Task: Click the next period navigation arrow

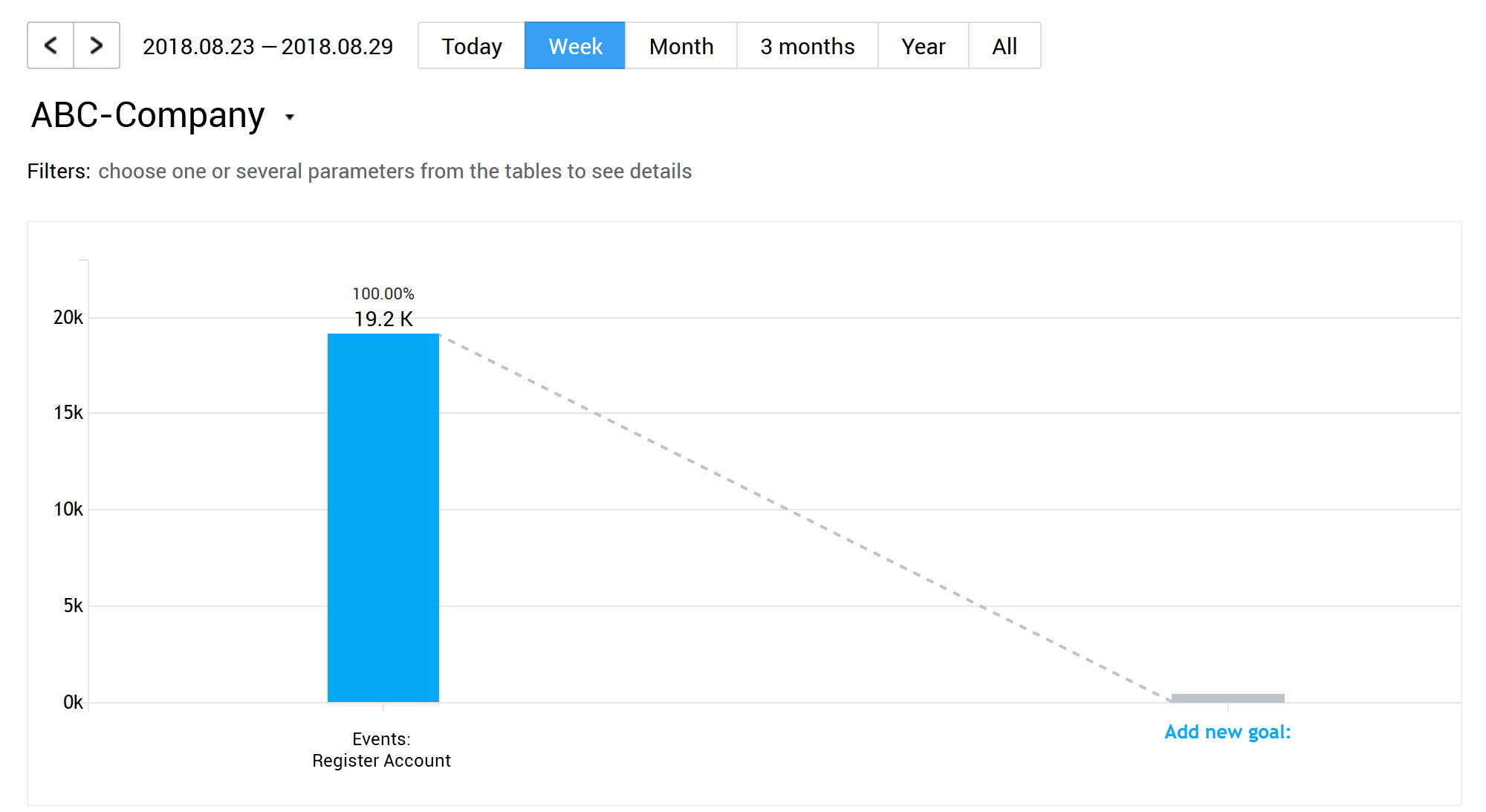Action: 96,46
